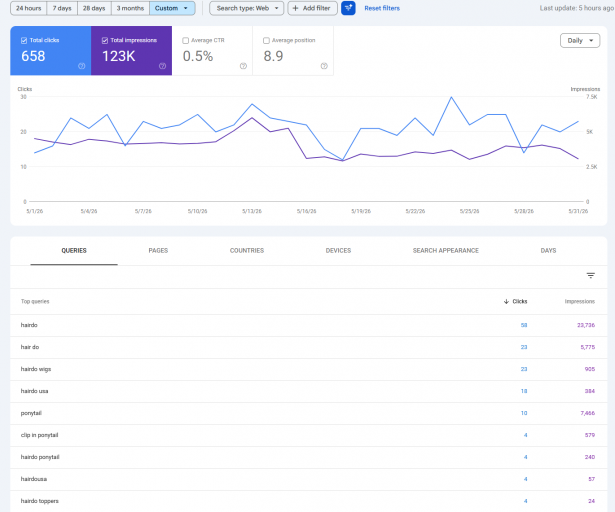Click the 'hairdo usa' query

point(35,391)
